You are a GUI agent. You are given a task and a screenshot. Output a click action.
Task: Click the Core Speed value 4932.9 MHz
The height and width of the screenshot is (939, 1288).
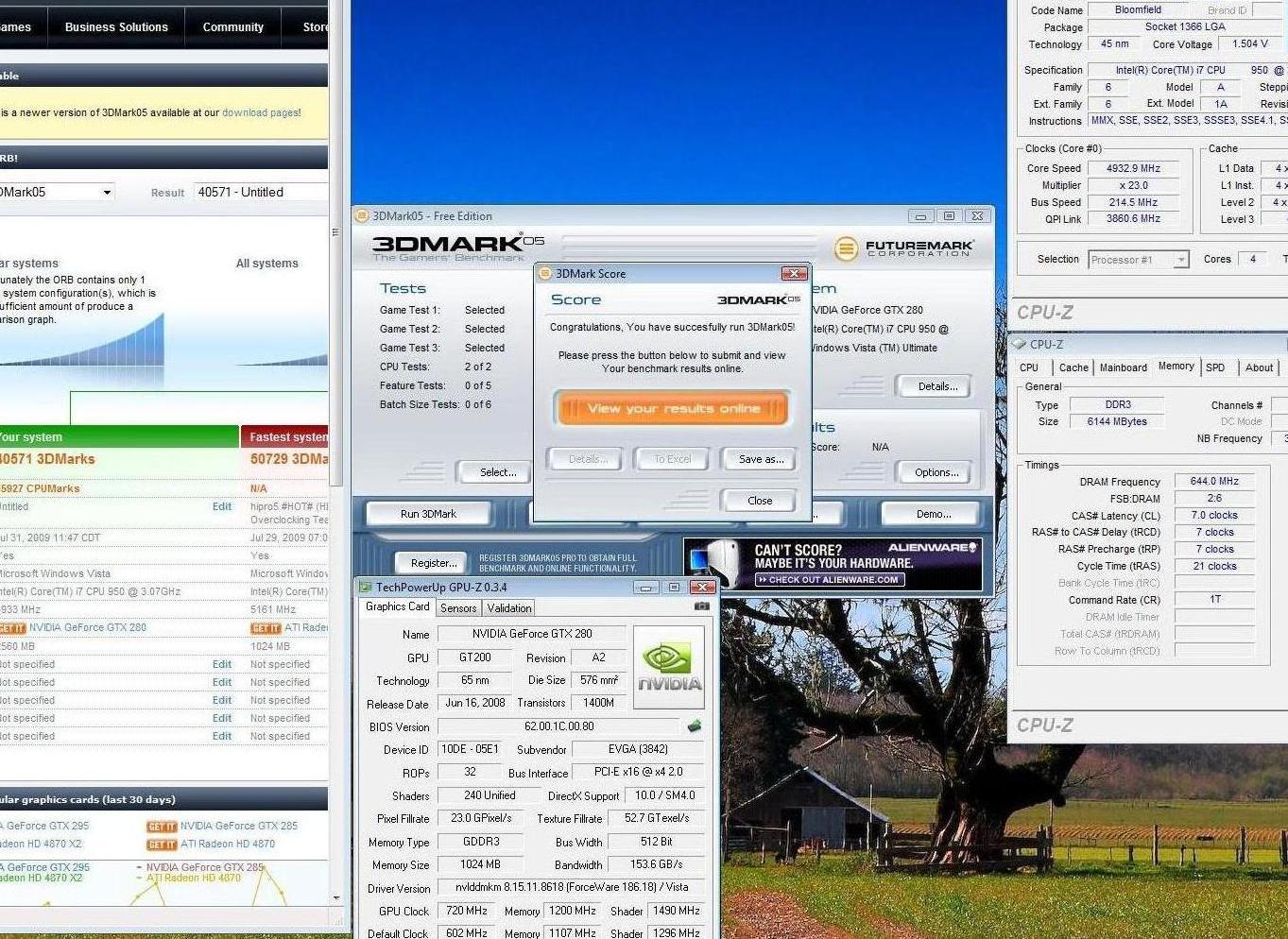pyautogui.click(x=1133, y=168)
